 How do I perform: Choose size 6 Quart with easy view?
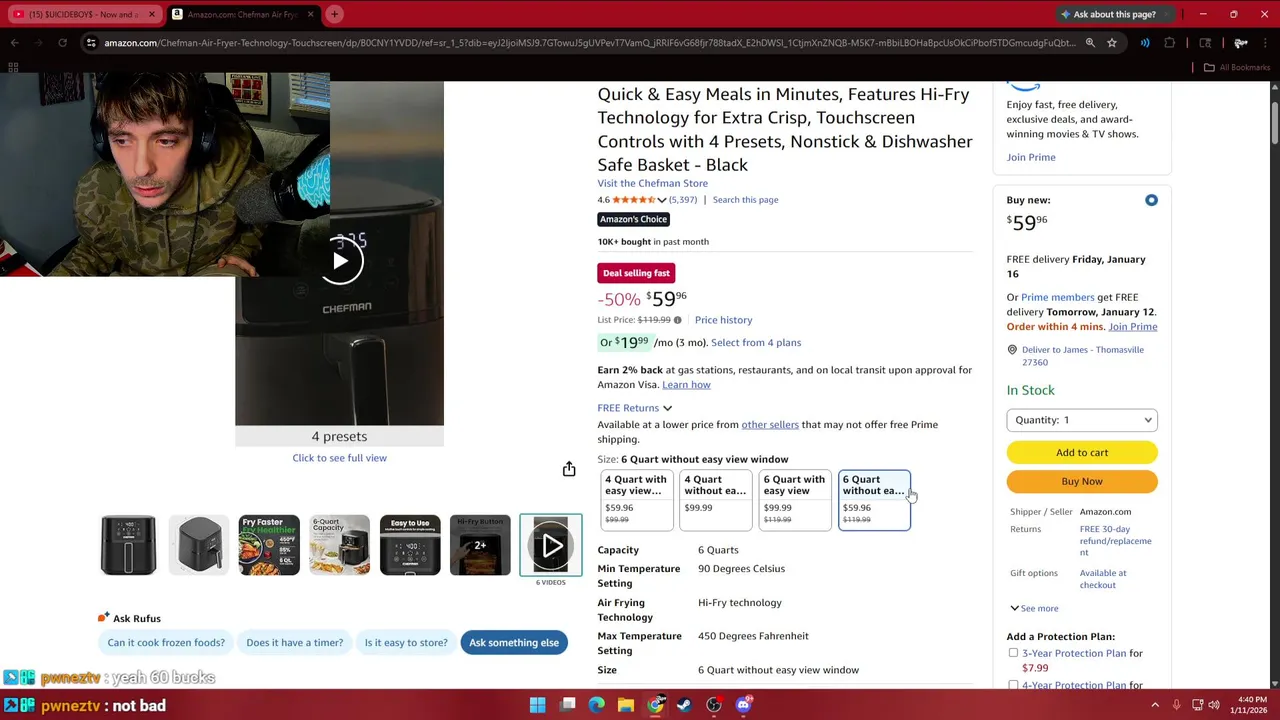click(795, 500)
